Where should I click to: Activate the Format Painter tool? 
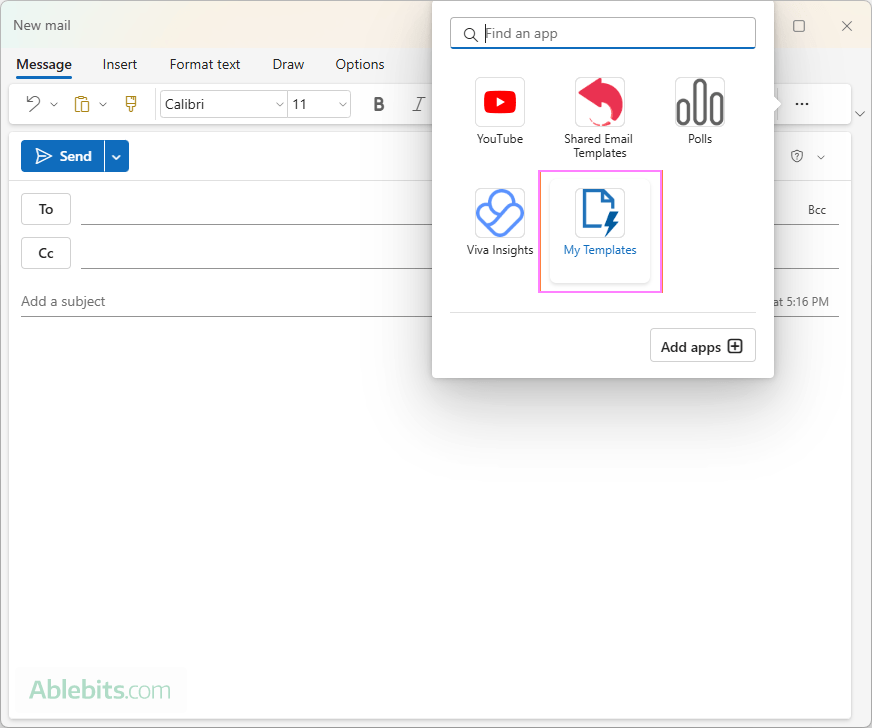pyautogui.click(x=131, y=103)
